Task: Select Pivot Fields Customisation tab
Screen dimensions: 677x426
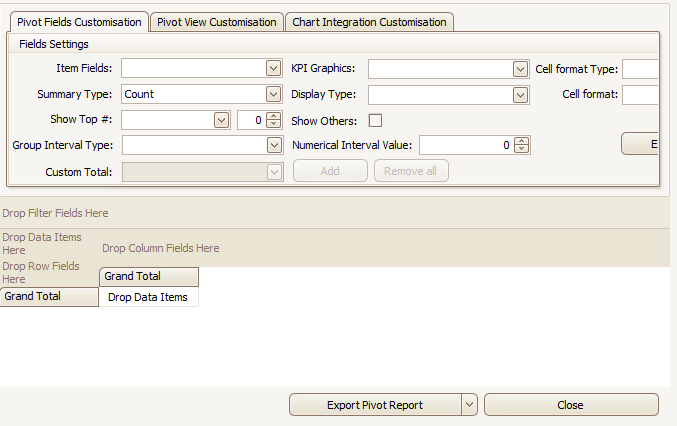Action: tap(79, 22)
